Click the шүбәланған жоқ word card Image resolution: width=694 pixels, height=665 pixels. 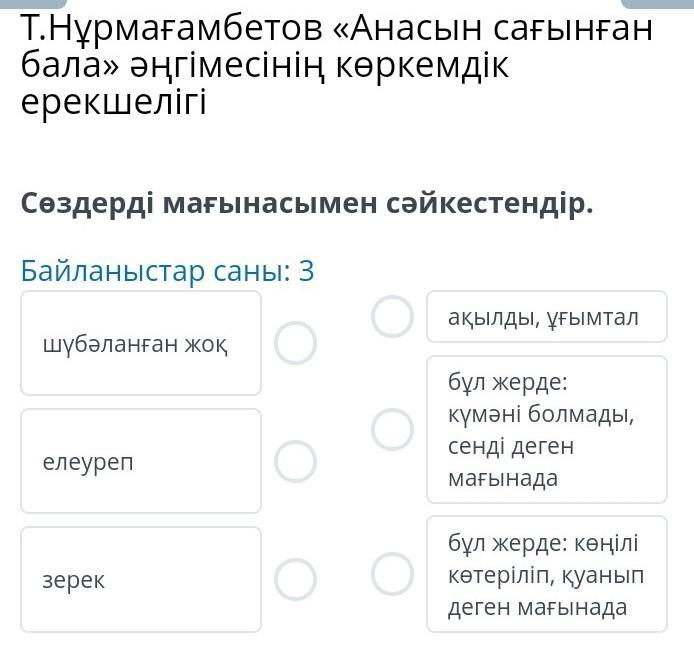[x=141, y=343]
